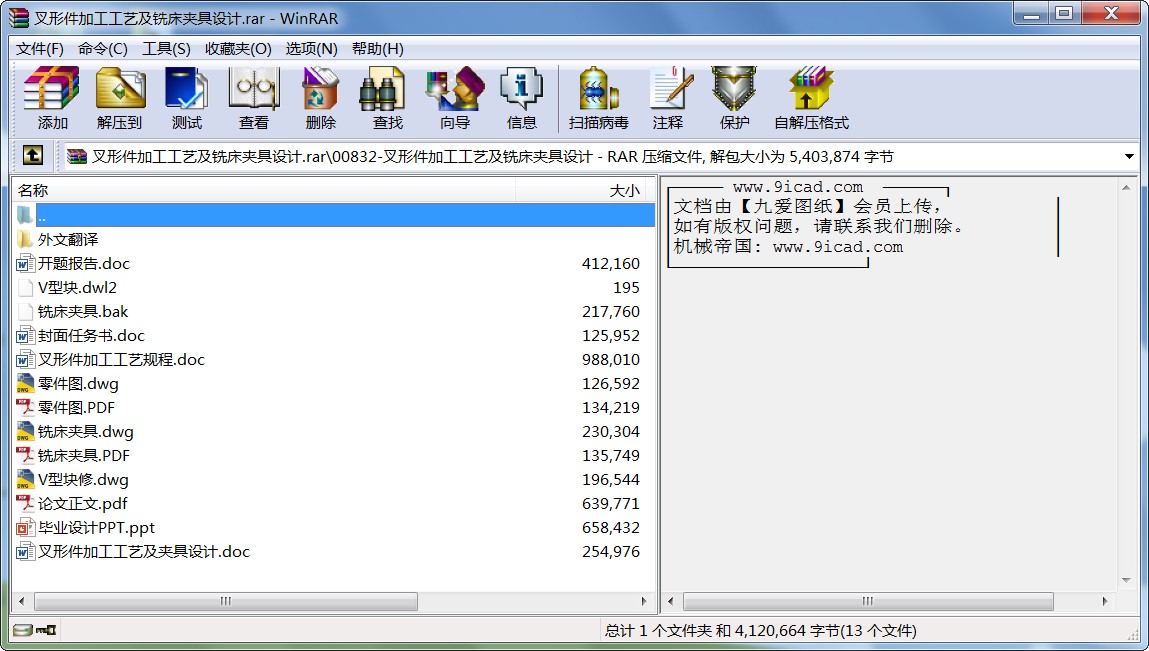Image resolution: width=1149 pixels, height=651 pixels.
Task: Click comment pane scroll right arrow
Action: 1105,601
